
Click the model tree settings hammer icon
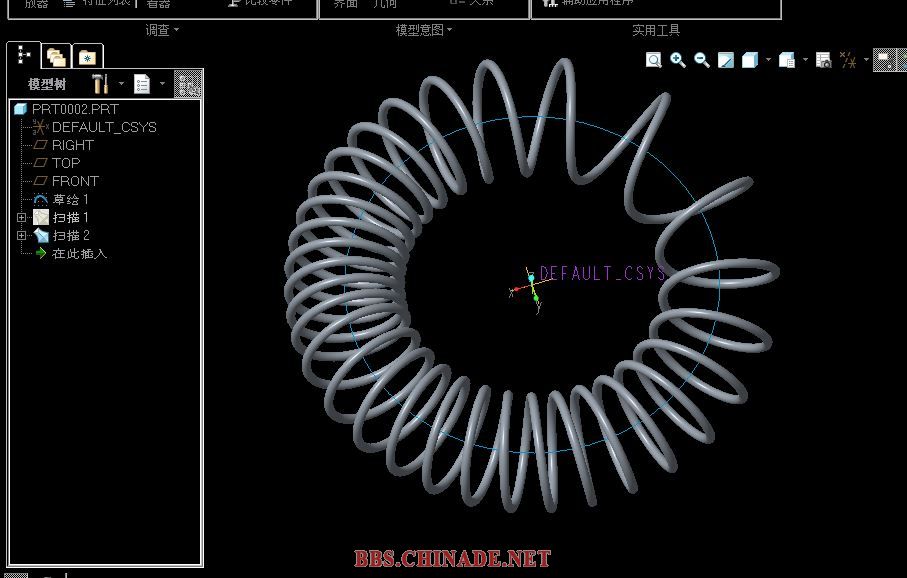[x=100, y=84]
